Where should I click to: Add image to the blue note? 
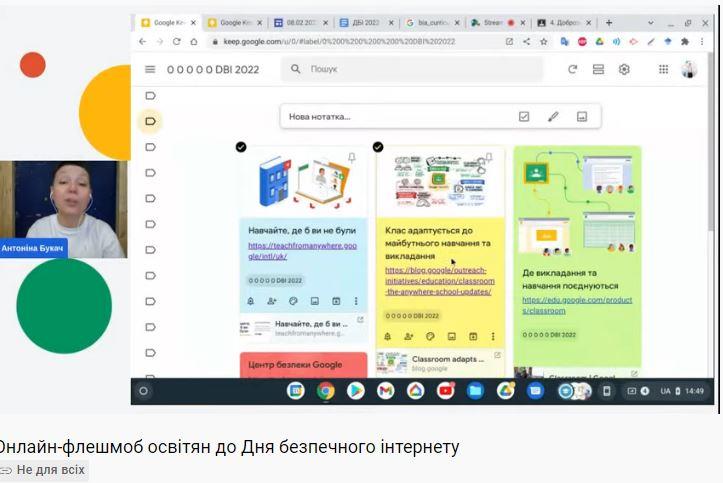tap(314, 301)
